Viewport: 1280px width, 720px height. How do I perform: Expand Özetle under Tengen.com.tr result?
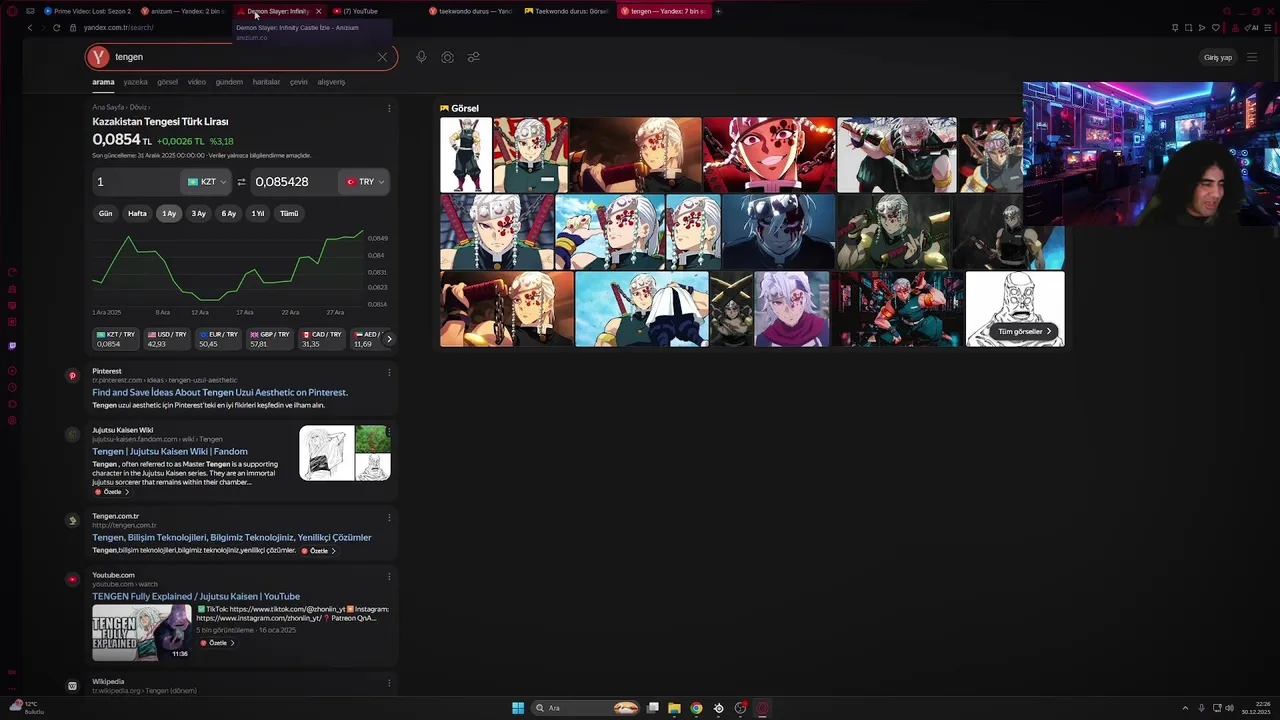point(319,551)
